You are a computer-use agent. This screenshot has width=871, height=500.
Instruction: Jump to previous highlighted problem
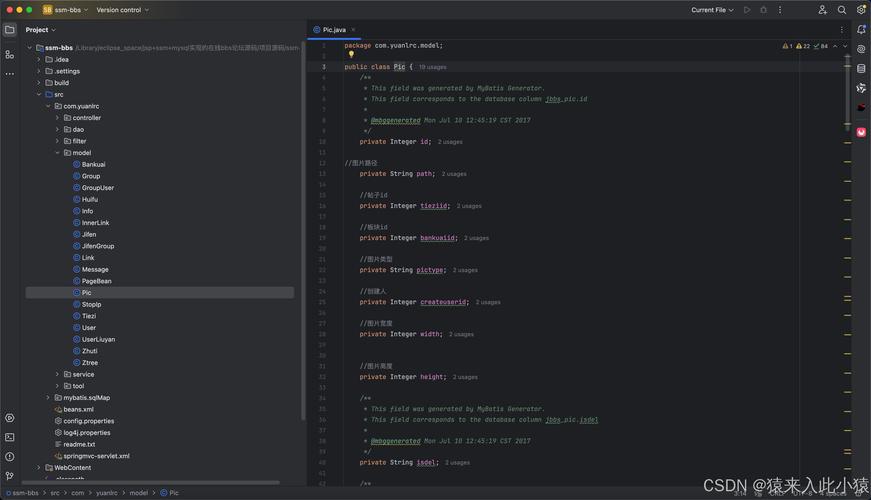(x=835, y=46)
